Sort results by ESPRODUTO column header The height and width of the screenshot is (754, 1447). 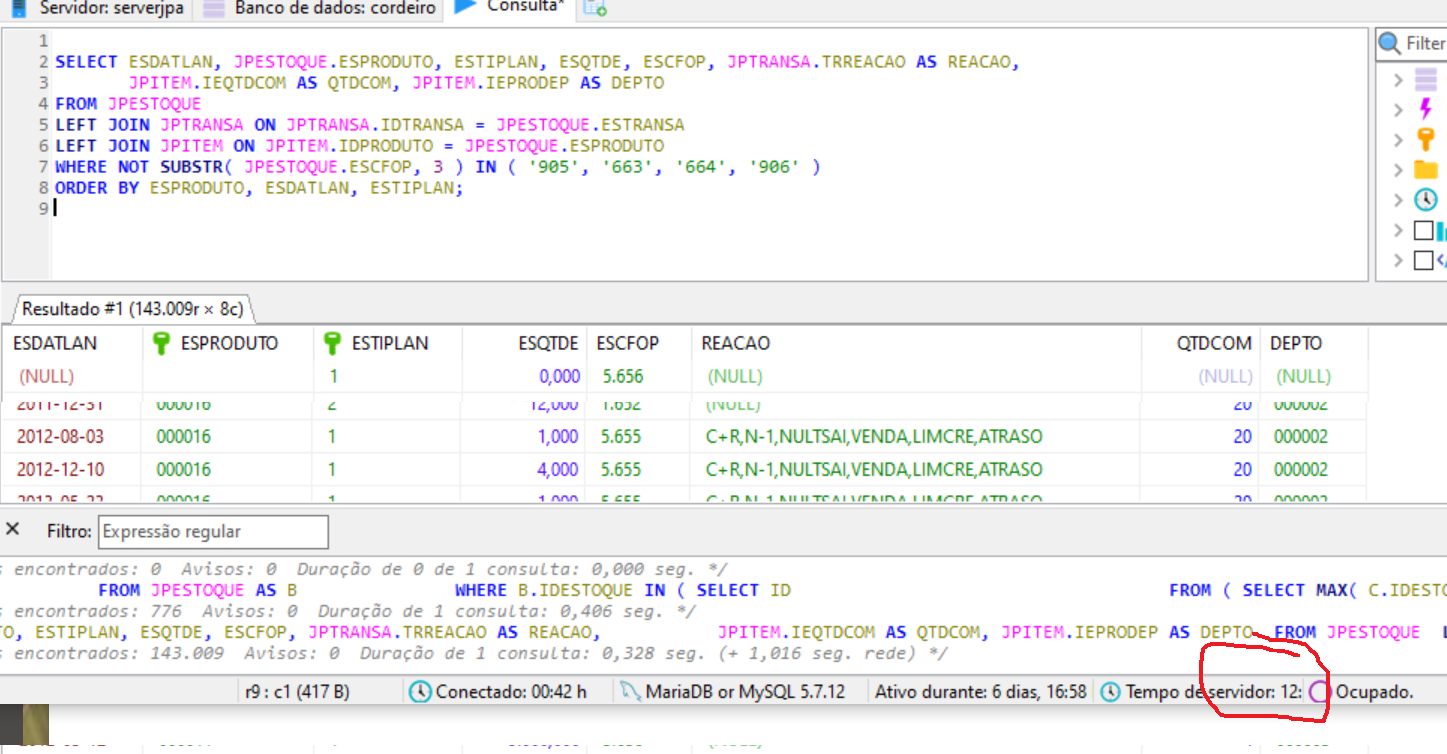tap(229, 343)
